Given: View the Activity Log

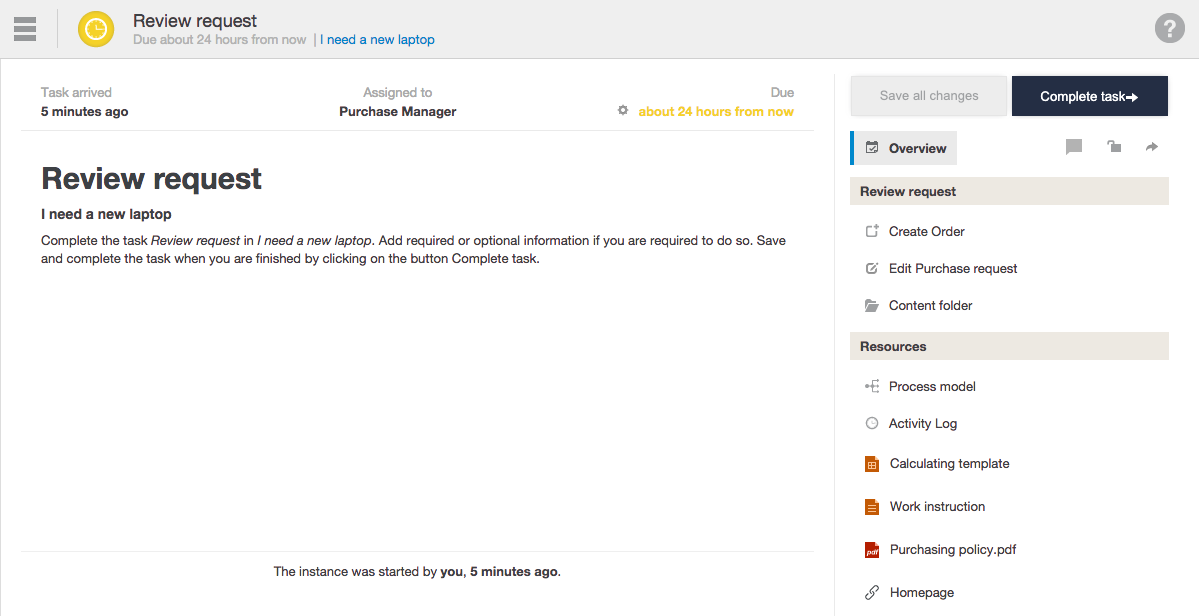Looking at the screenshot, I should 922,423.
